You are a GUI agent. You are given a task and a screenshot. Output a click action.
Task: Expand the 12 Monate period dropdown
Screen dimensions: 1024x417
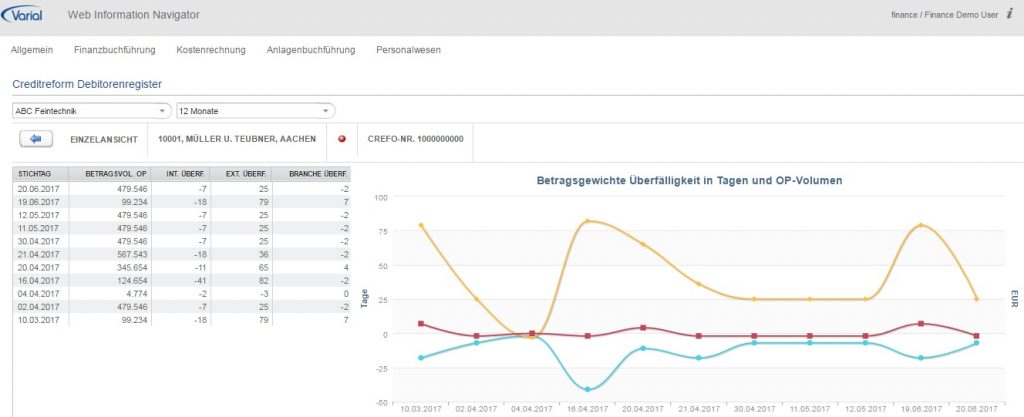coord(255,110)
